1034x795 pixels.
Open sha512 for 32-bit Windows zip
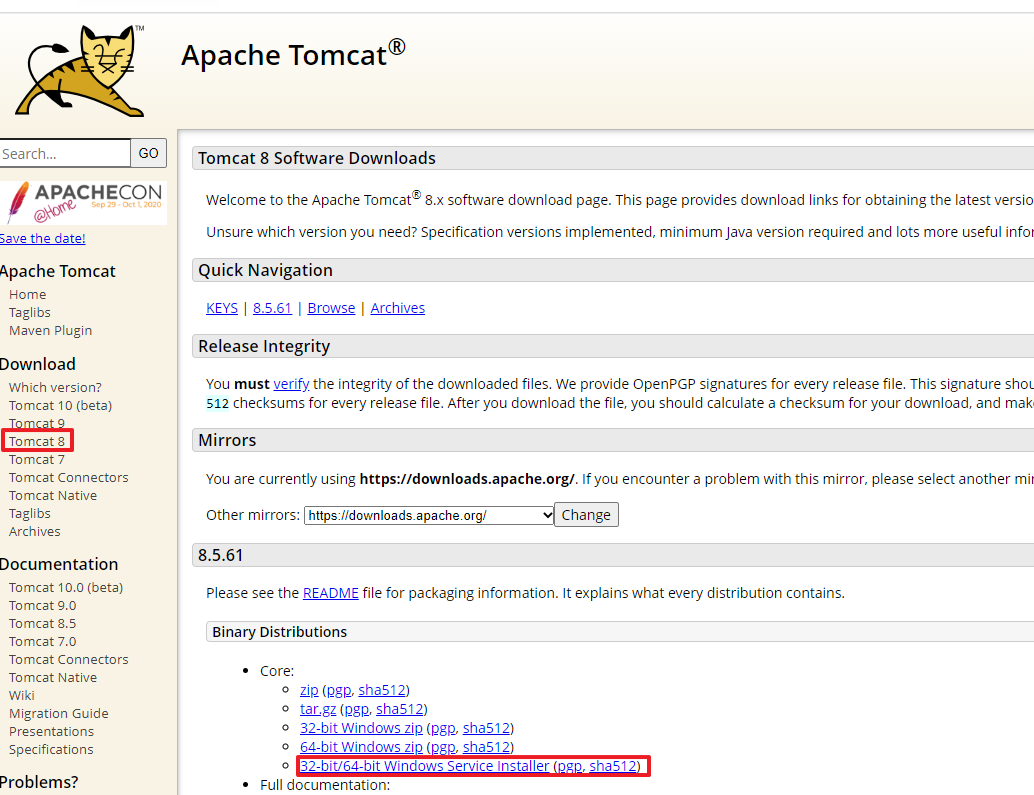[487, 728]
